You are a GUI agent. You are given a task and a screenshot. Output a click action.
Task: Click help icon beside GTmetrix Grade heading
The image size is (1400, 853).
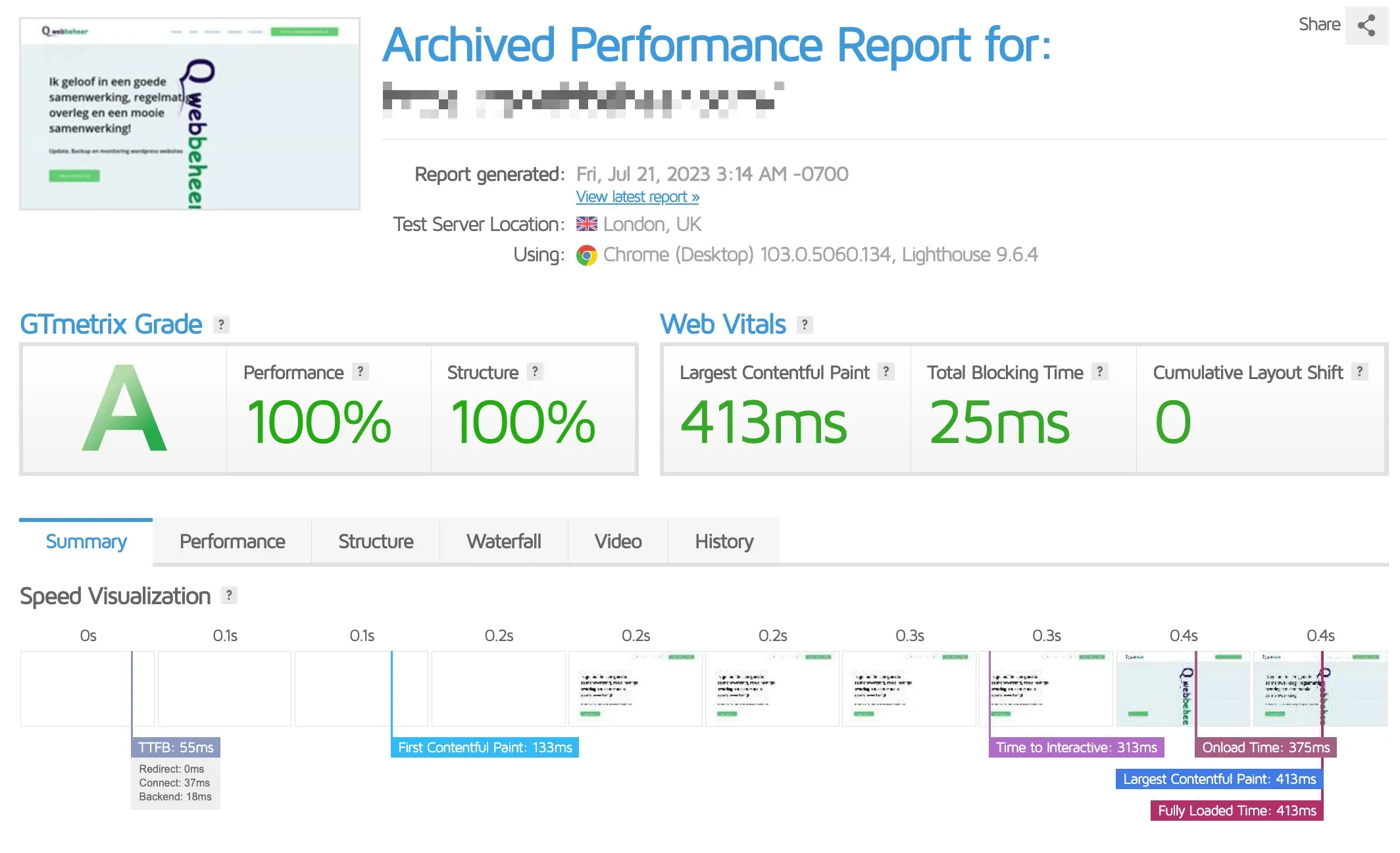[221, 324]
